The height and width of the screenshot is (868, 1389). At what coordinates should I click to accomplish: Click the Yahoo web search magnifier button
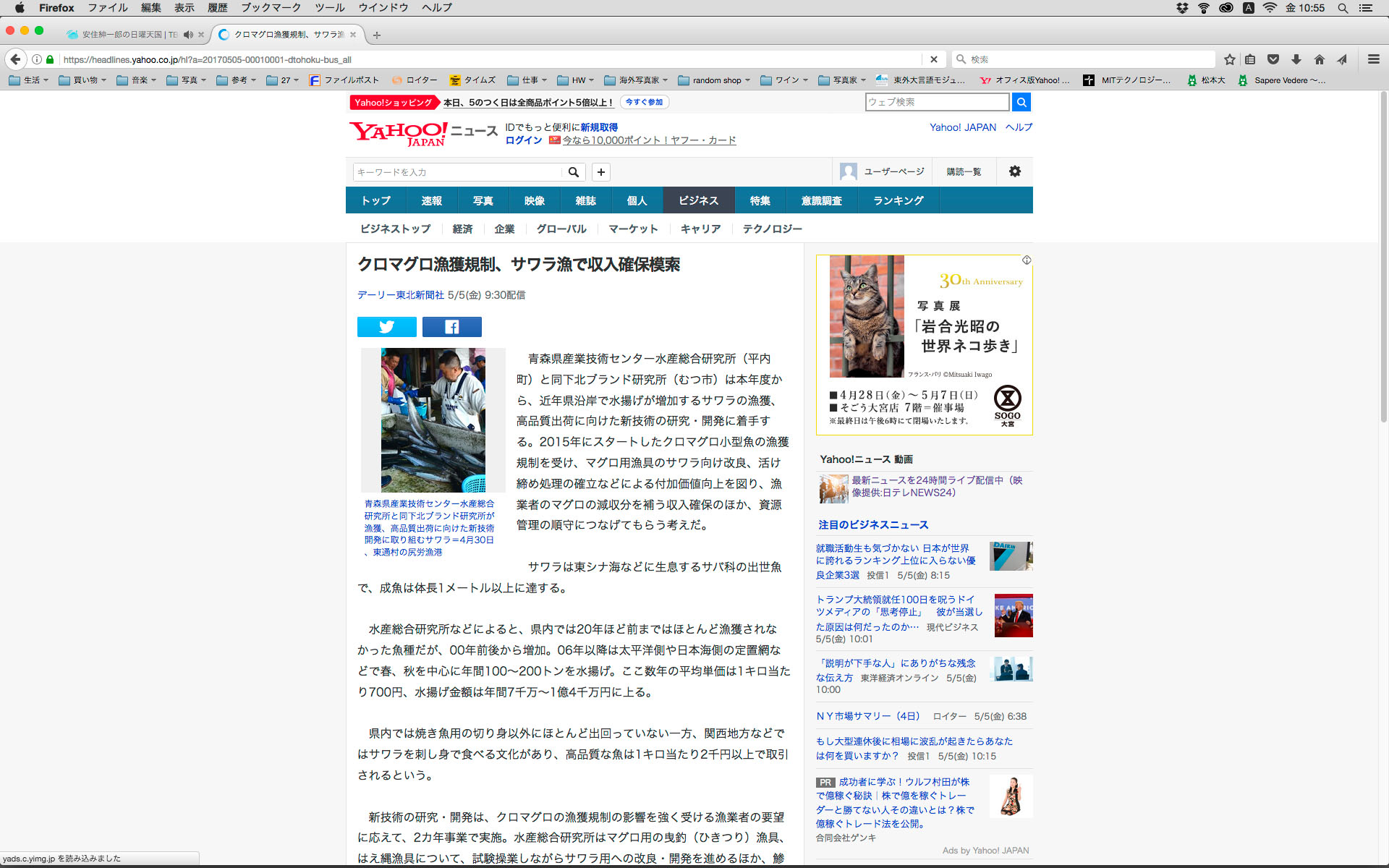click(x=1021, y=102)
